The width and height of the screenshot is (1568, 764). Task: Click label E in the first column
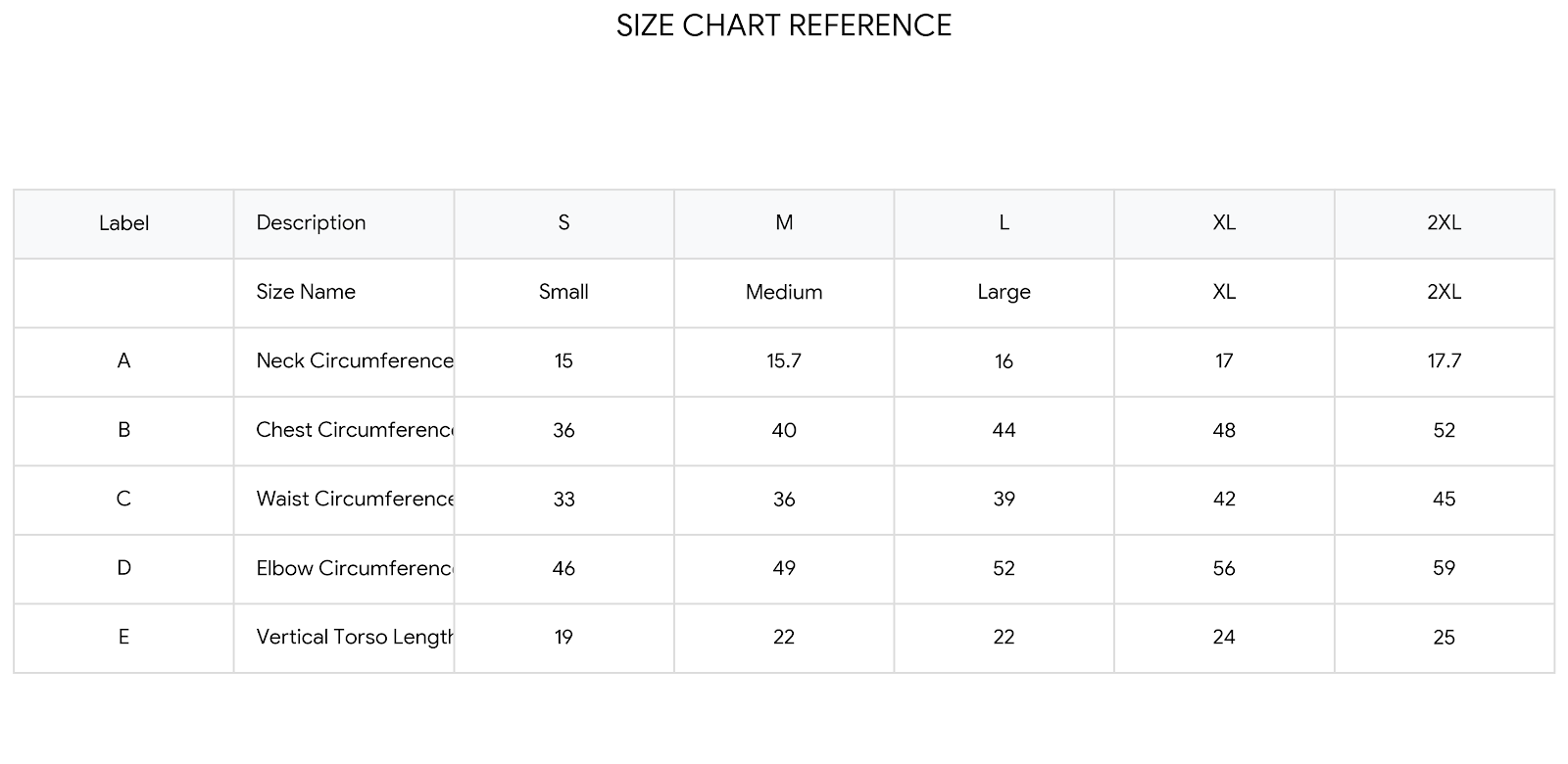click(123, 638)
